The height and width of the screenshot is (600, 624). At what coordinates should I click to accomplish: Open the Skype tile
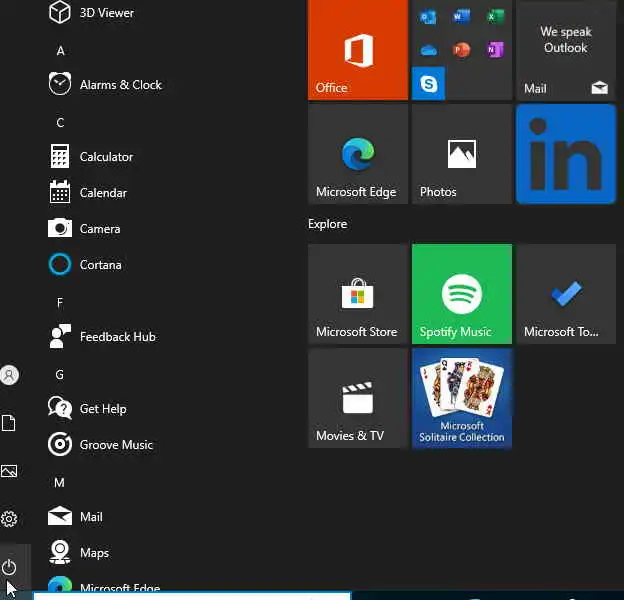click(x=429, y=84)
